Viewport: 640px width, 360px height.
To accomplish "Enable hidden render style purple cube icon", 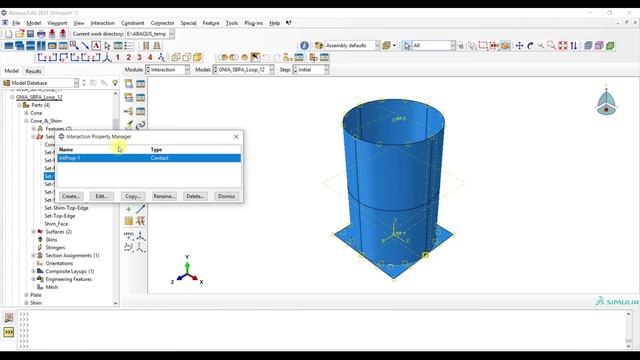I will [599, 46].
